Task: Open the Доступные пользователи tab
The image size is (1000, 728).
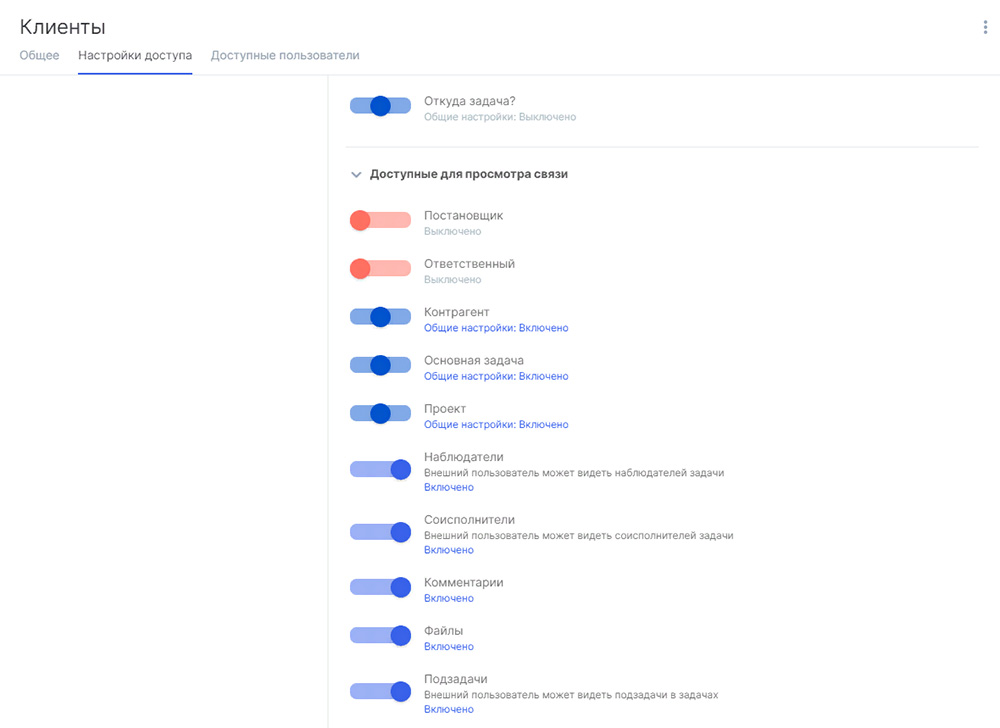Action: coord(285,56)
